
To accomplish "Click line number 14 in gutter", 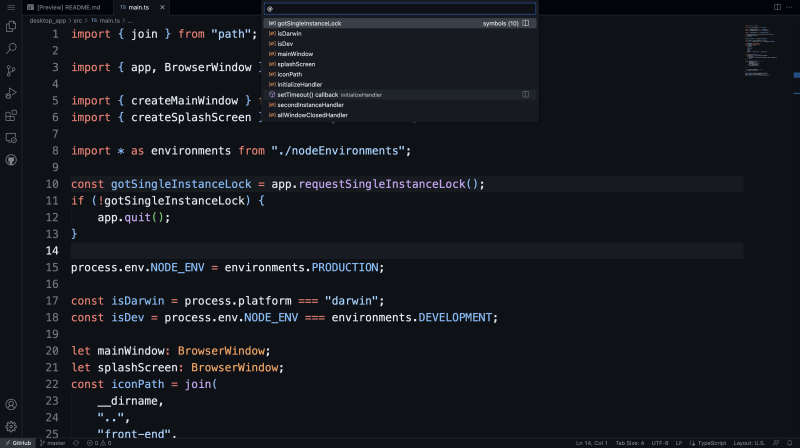I will pyautogui.click(x=52, y=251).
